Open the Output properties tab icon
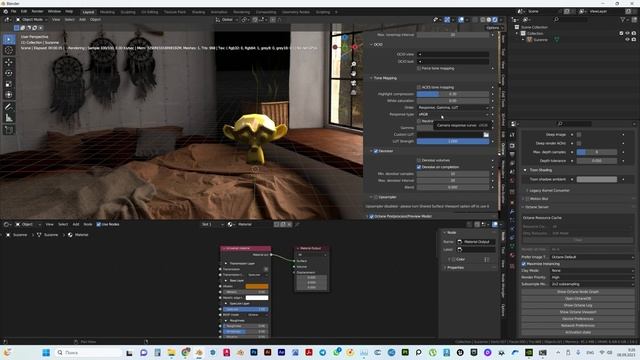This screenshot has width=640, height=360. click(x=512, y=154)
